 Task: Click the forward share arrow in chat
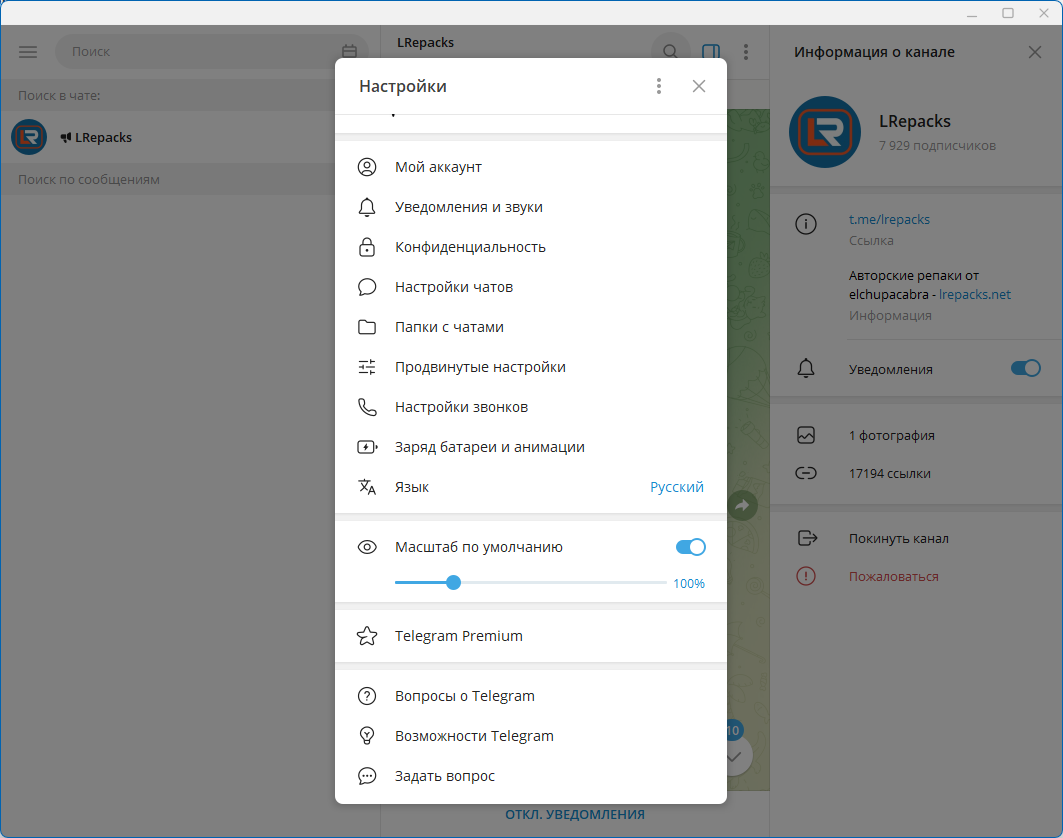[x=742, y=505]
